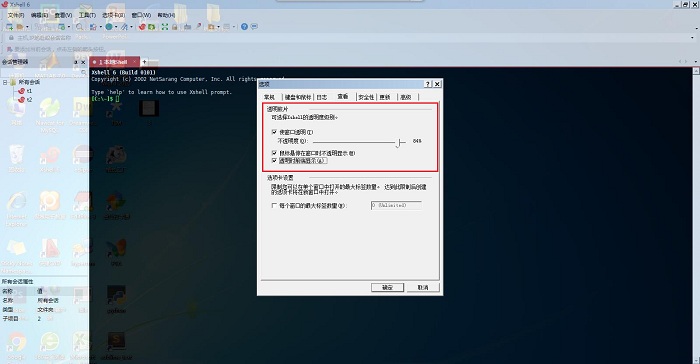Add a new tab with the + button
The image size is (700, 364).
point(144,62)
